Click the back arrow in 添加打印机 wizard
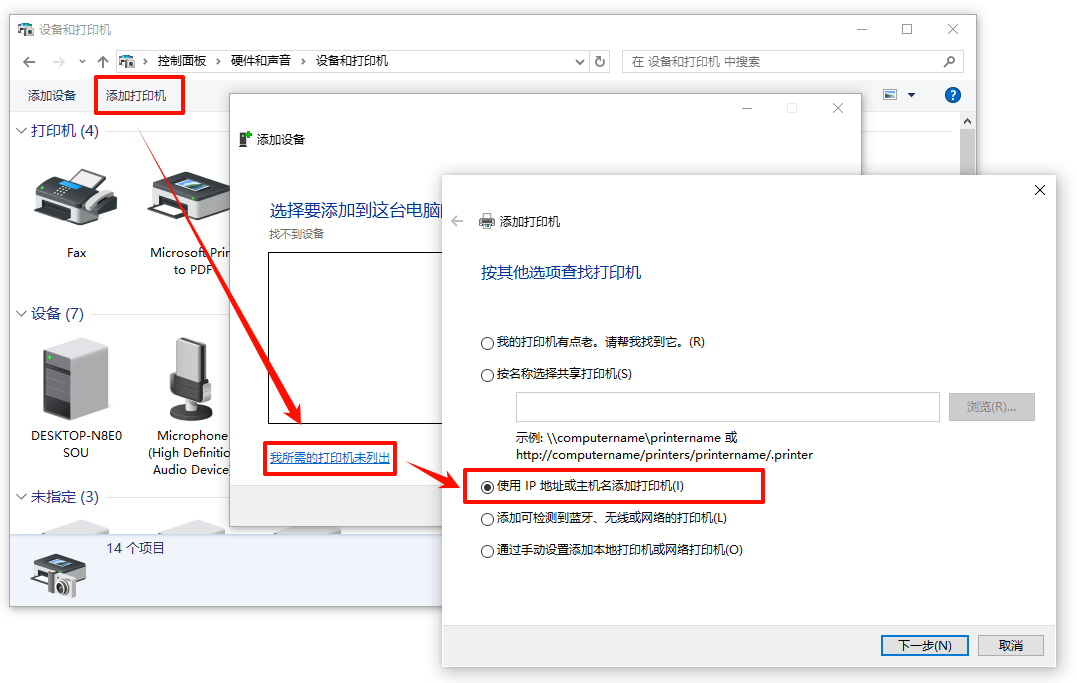Viewport: 1077px width, 683px height. 457,221
